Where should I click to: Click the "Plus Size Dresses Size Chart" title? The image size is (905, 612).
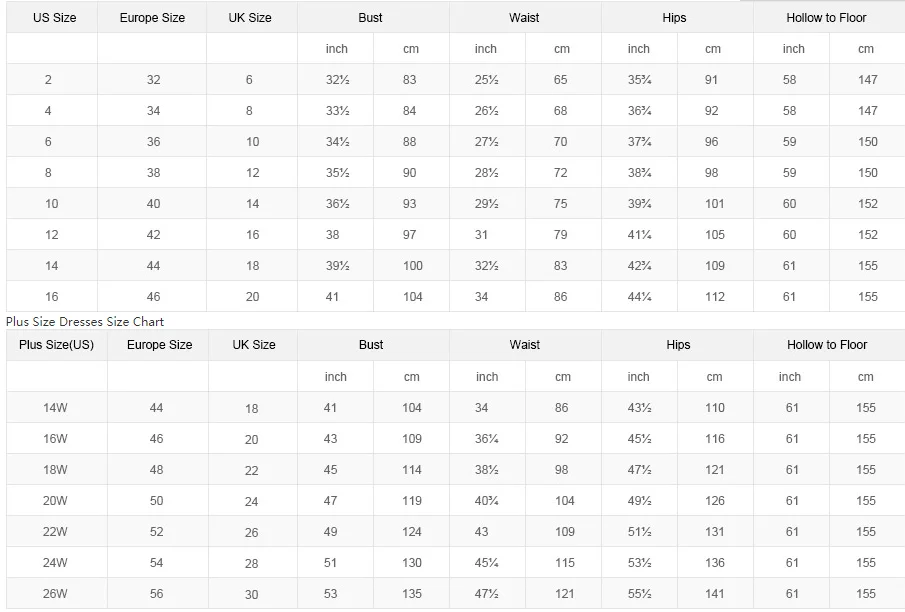[x=85, y=322]
